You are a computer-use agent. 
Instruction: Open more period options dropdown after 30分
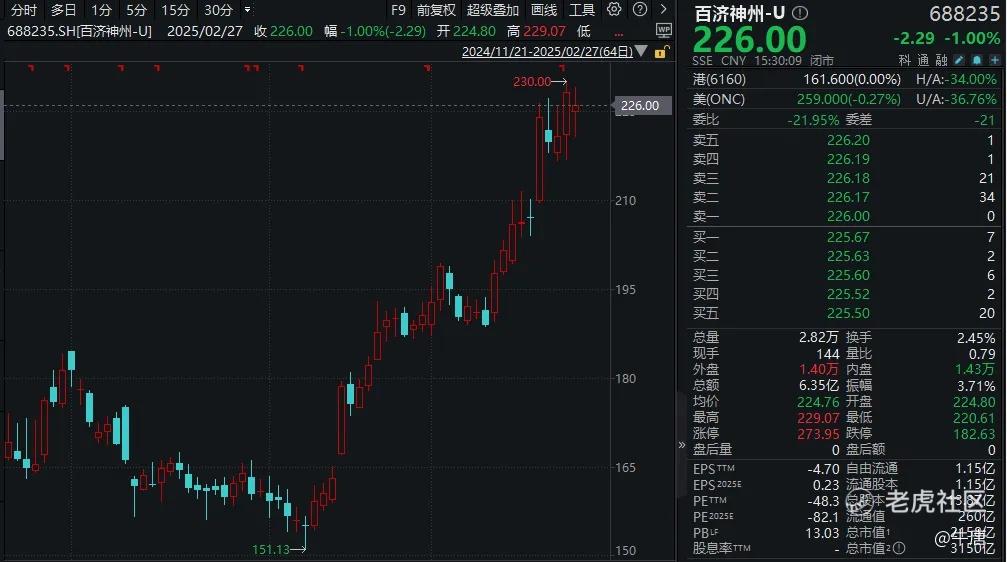[x=248, y=10]
